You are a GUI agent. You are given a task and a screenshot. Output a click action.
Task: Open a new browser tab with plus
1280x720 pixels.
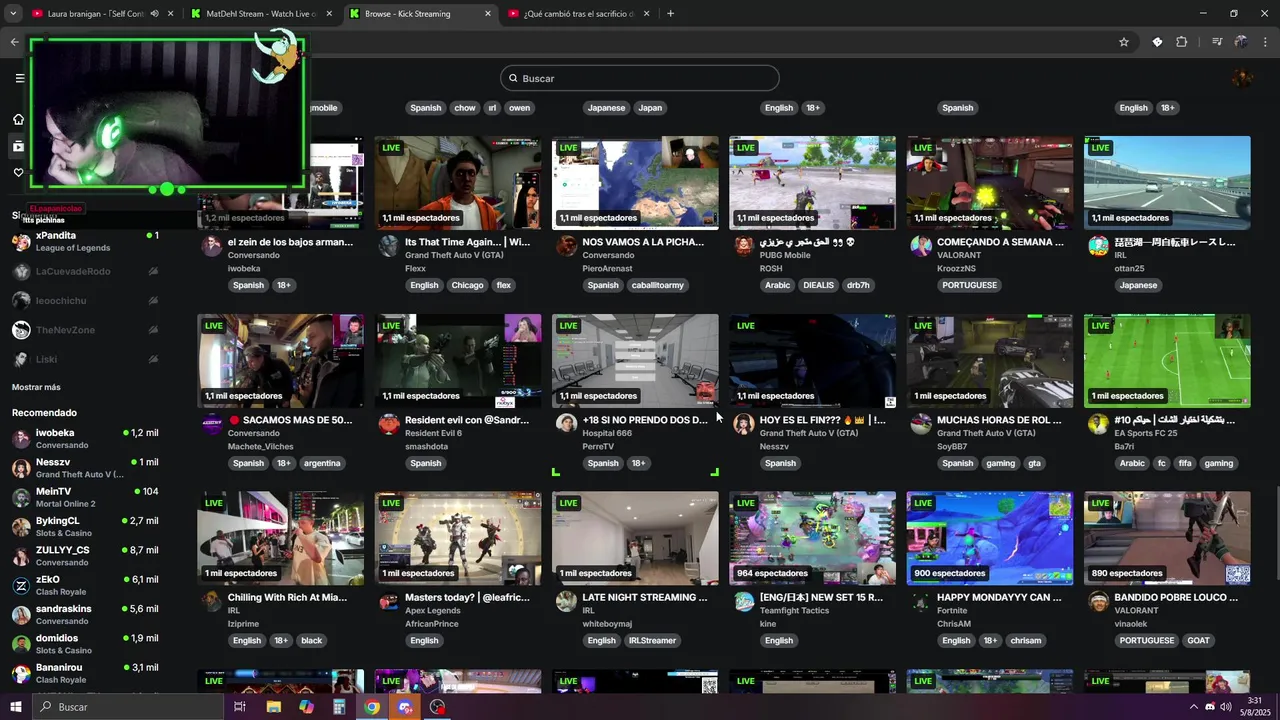(670, 14)
